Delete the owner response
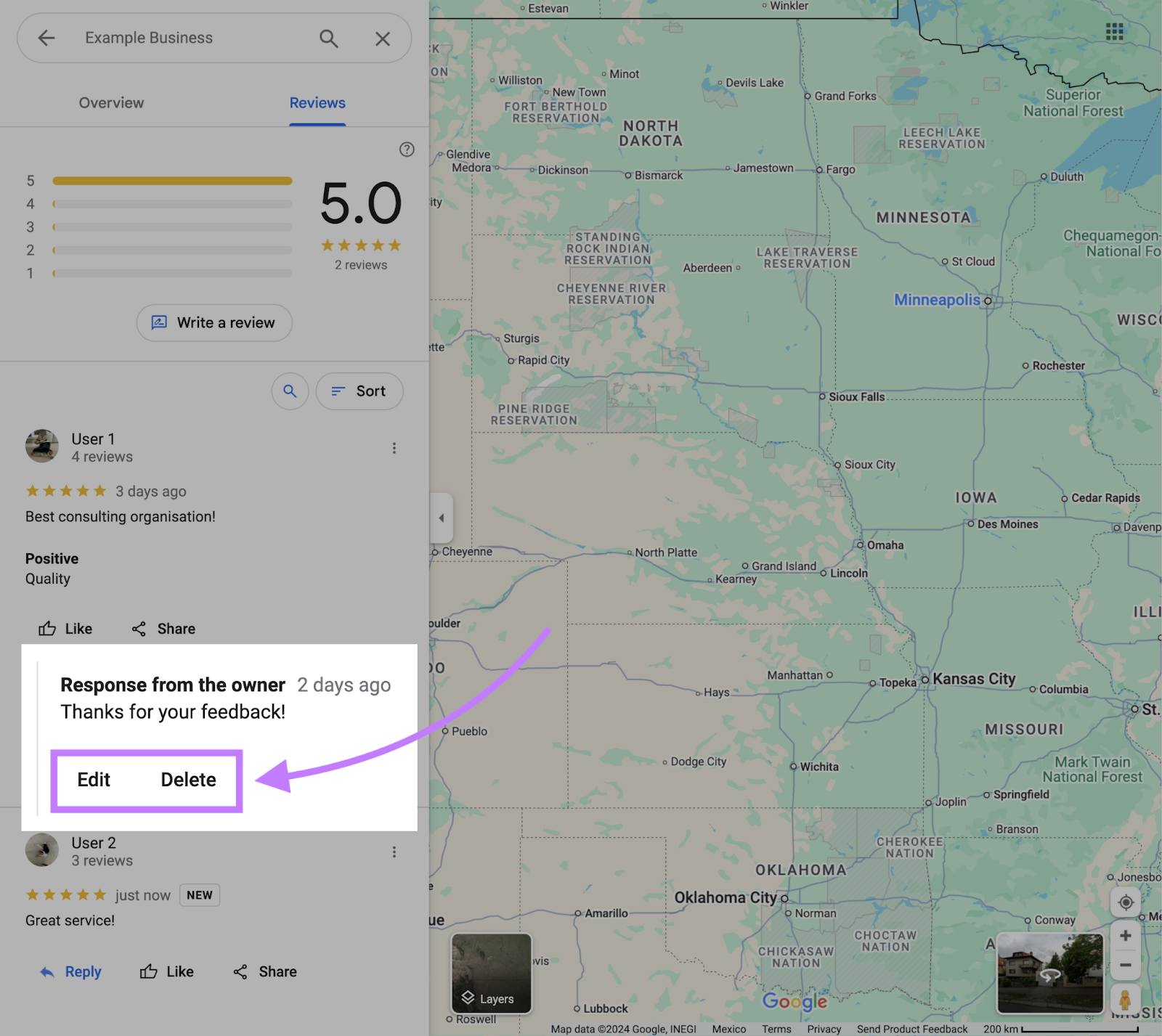 point(188,780)
